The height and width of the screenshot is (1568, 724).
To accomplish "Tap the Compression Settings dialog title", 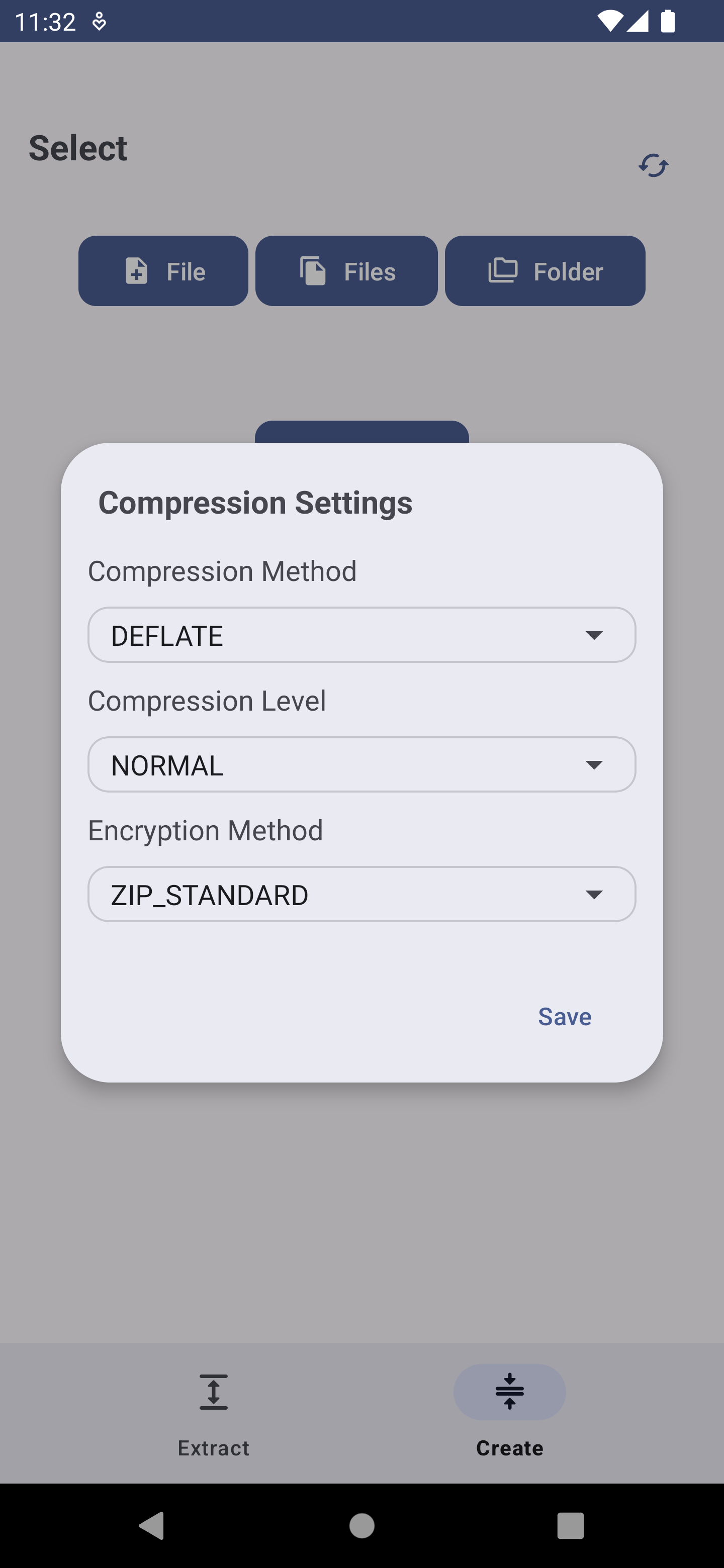I will [x=255, y=503].
